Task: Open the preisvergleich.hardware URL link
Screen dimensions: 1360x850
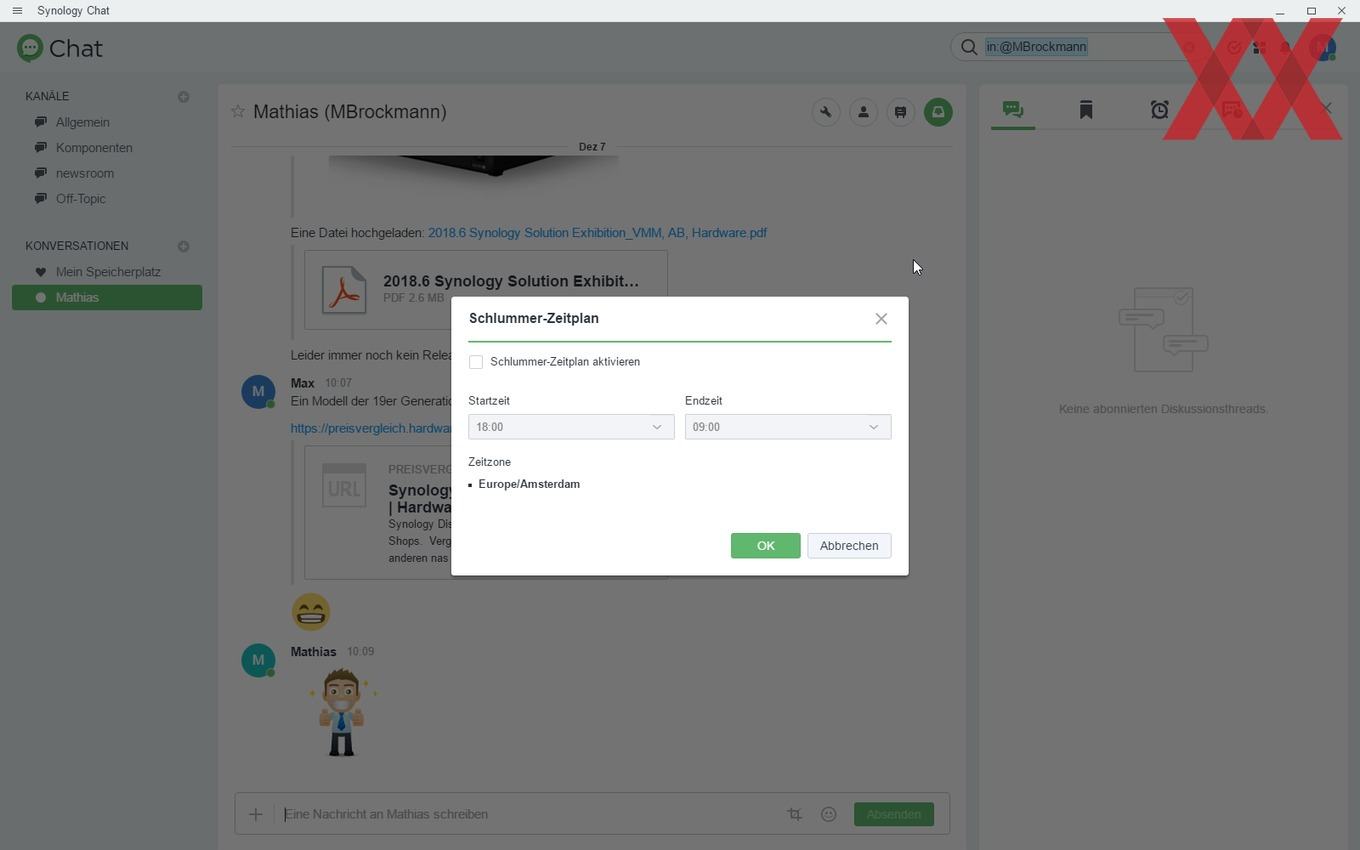Action: tap(370, 428)
